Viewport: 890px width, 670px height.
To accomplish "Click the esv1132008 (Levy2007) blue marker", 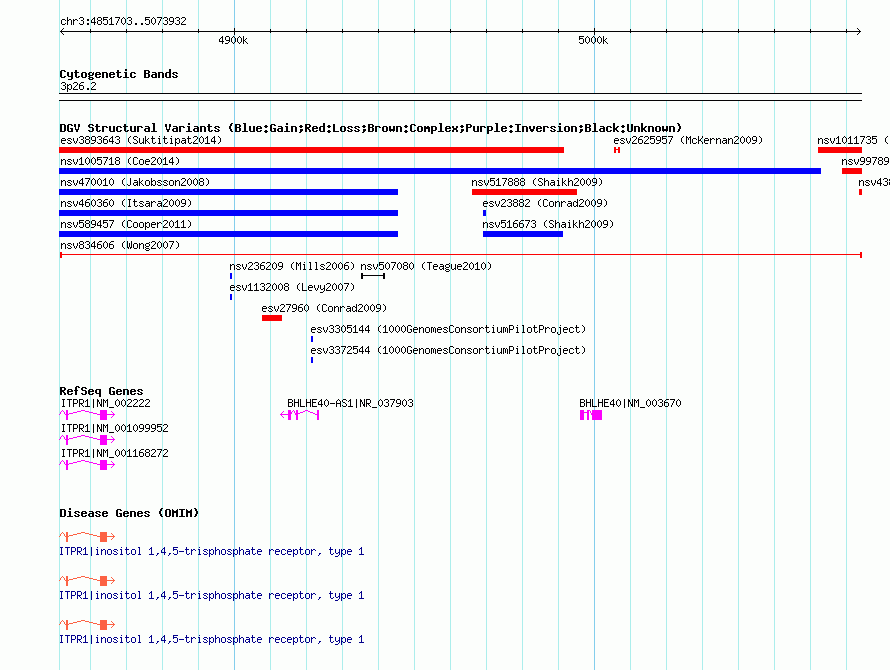I will tap(231, 297).
